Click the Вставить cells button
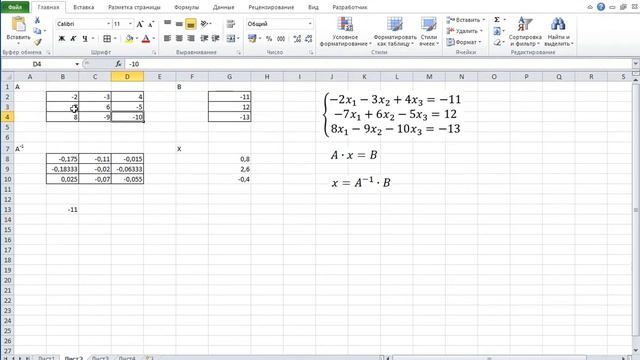 tap(465, 20)
